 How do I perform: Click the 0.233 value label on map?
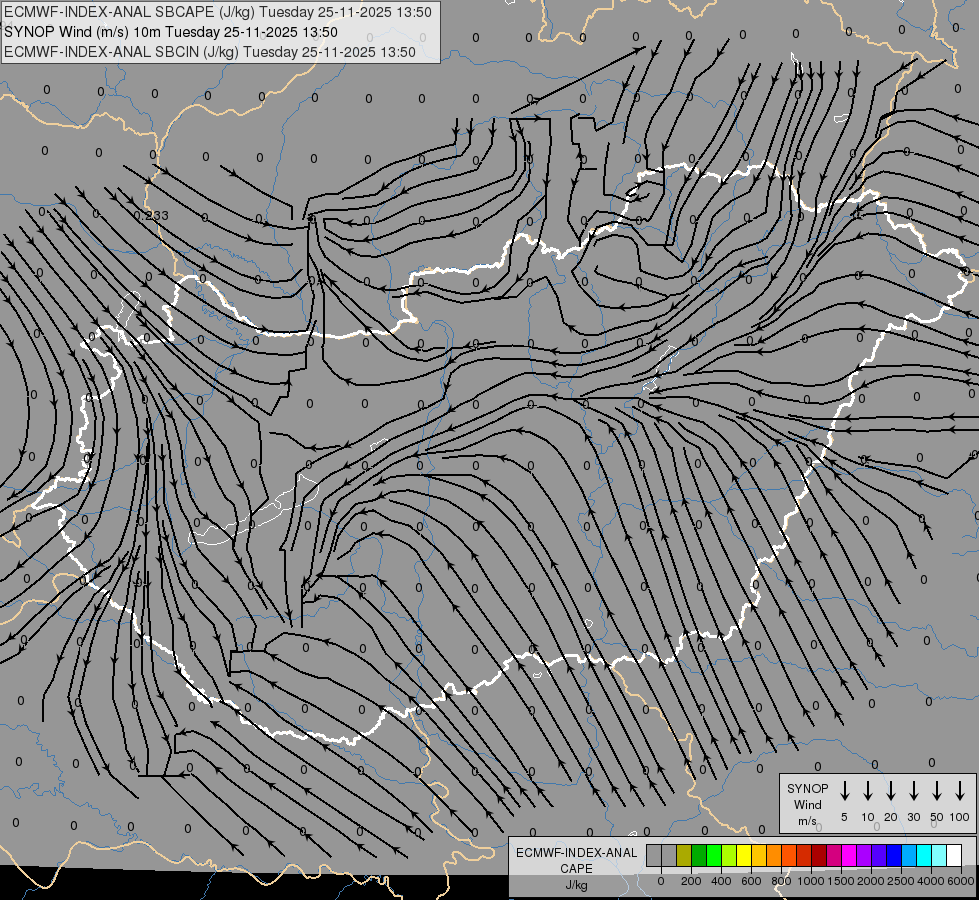[151, 215]
